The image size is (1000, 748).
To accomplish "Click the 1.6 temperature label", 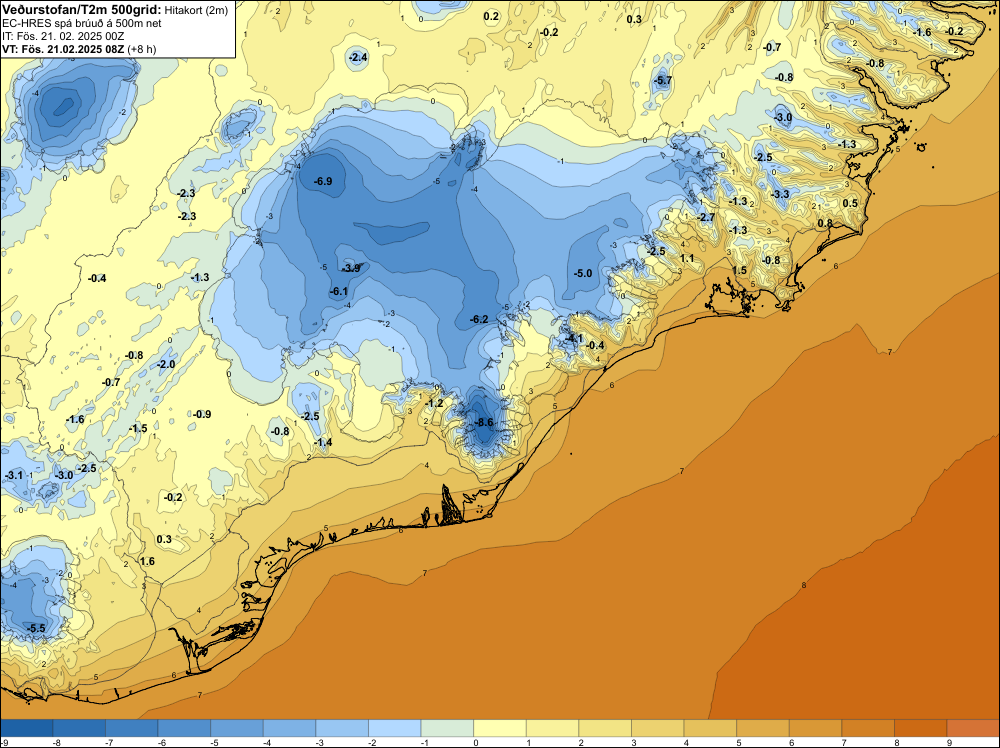I will tap(147, 561).
